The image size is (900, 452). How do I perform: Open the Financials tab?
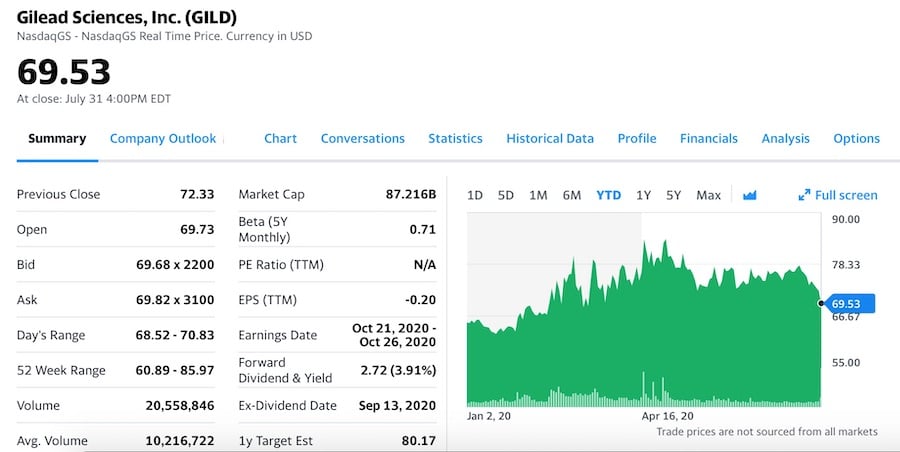click(708, 138)
